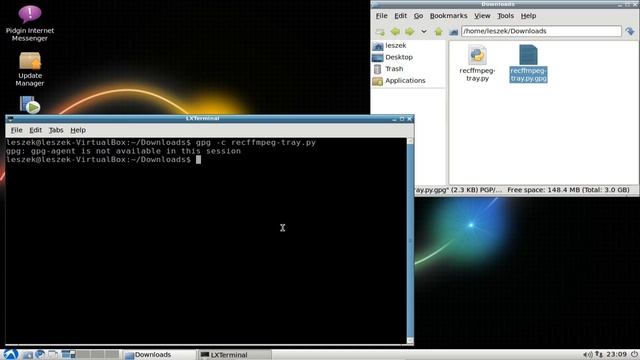Open Tools menu in file manager
Screen dimensions: 640x360
point(505,16)
